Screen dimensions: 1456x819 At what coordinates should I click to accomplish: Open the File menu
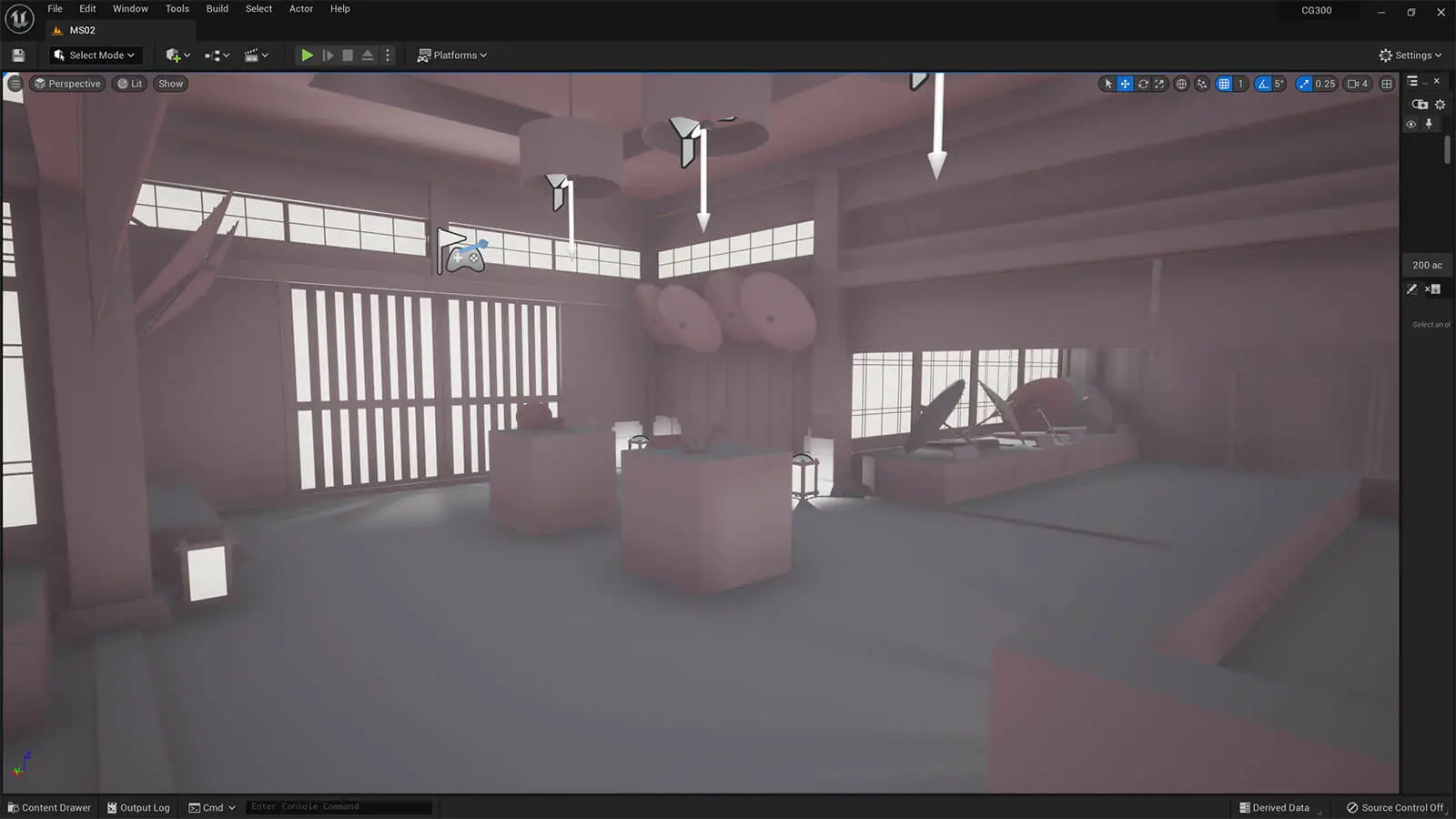click(56, 9)
